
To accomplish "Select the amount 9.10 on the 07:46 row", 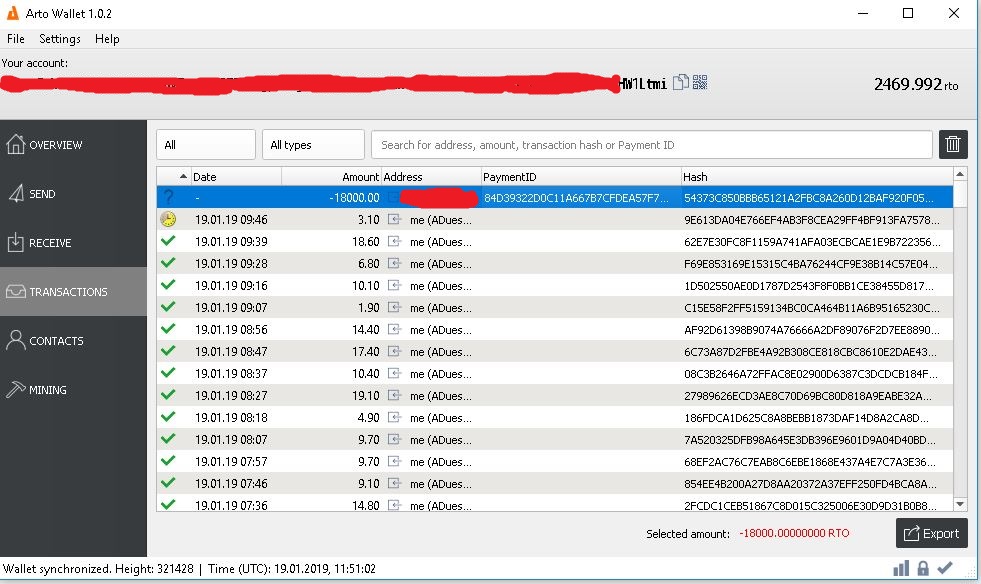I will click(x=369, y=484).
